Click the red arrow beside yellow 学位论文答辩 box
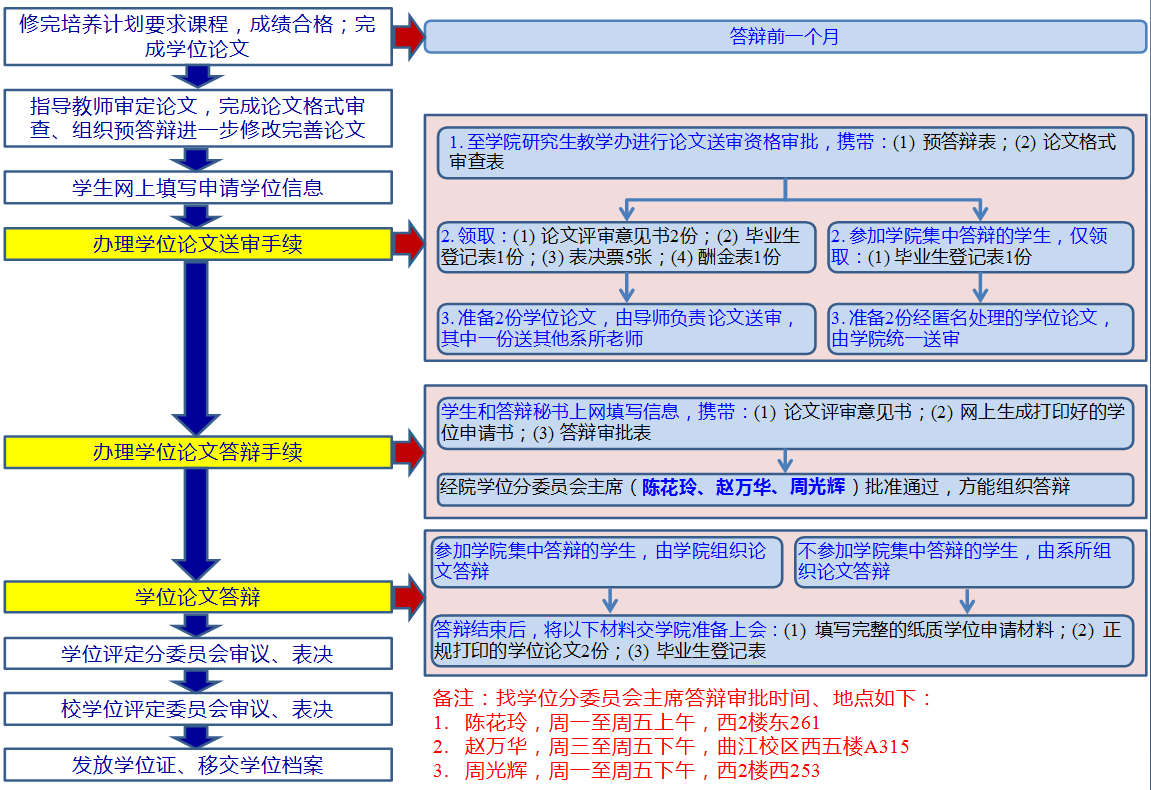The height and width of the screenshot is (790, 1151). (409, 597)
